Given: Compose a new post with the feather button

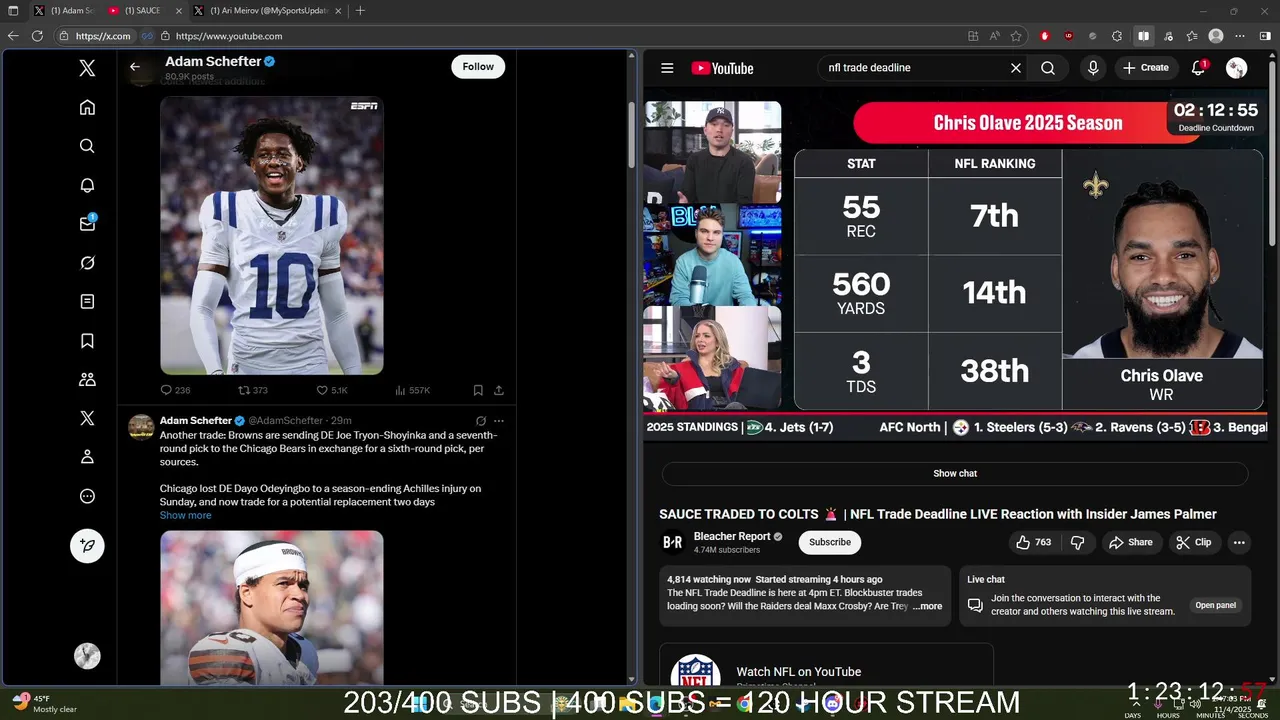Looking at the screenshot, I should click(87, 545).
